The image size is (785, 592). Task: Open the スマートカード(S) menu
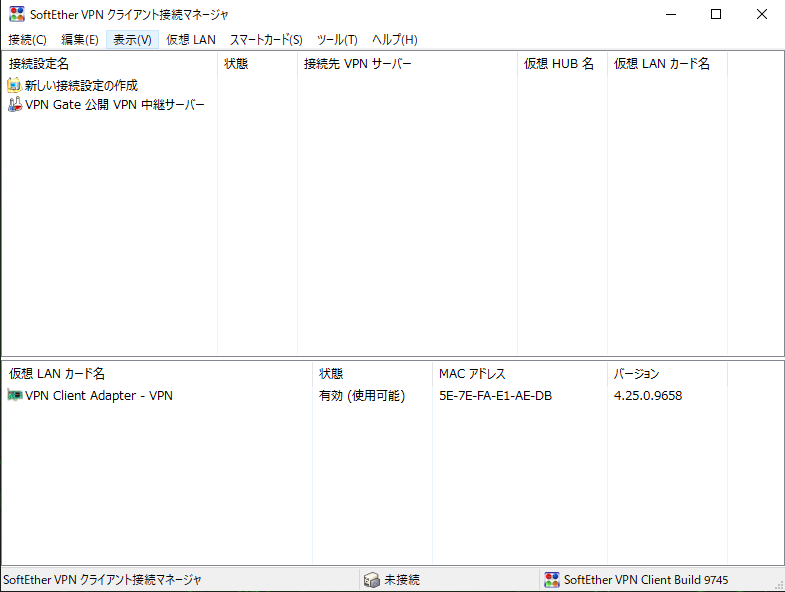266,40
